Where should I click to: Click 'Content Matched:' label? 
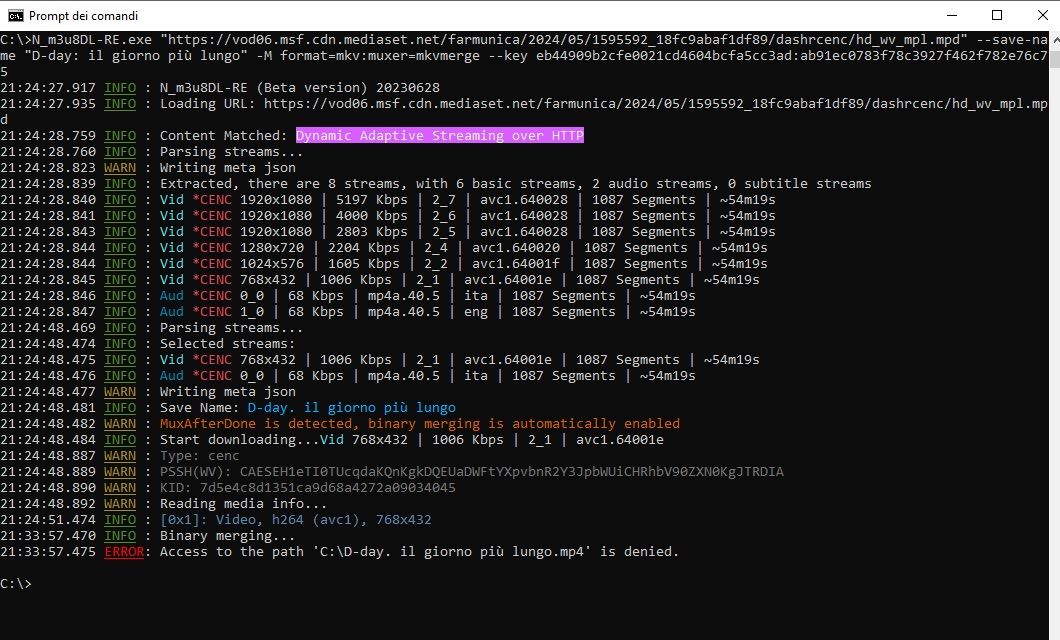(224, 136)
